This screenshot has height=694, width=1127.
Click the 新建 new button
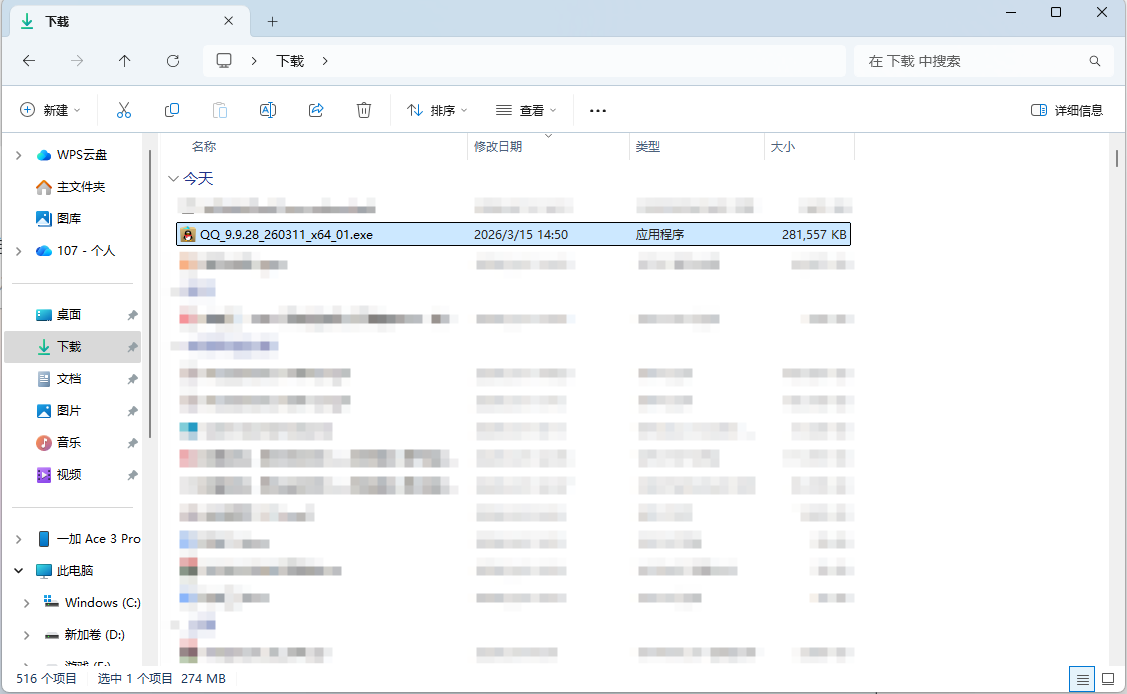(x=50, y=110)
